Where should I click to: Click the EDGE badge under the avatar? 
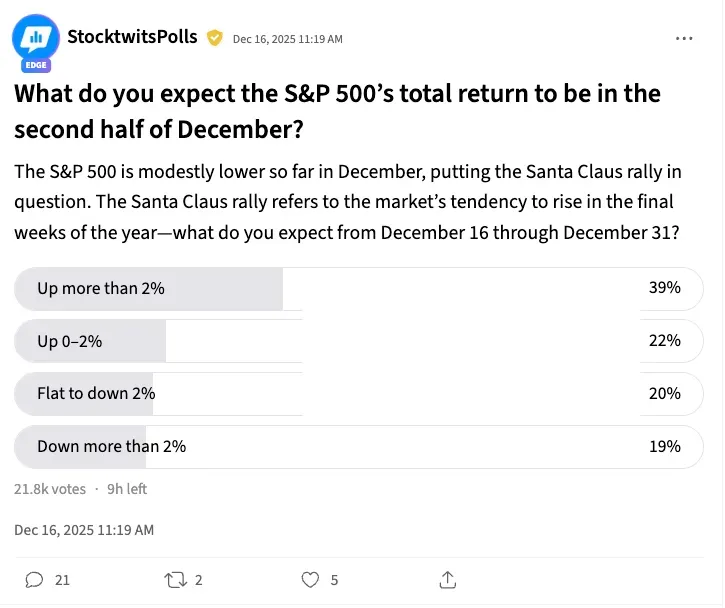(35, 64)
